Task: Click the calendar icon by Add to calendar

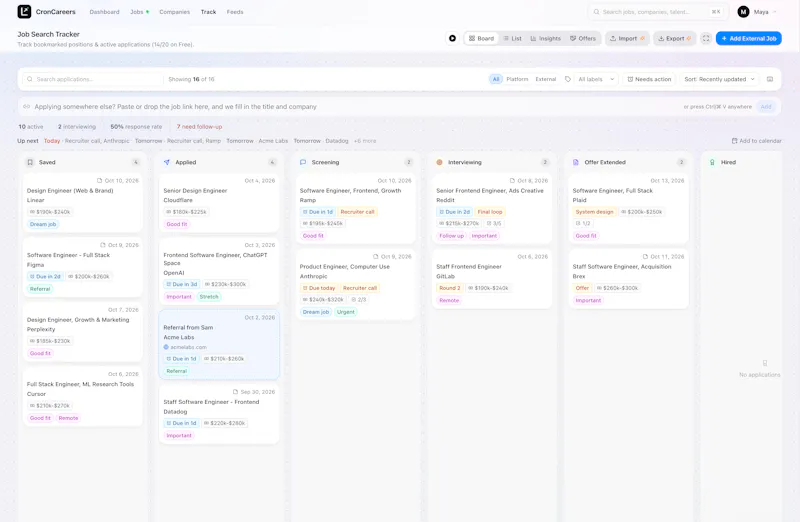Action: coord(735,141)
